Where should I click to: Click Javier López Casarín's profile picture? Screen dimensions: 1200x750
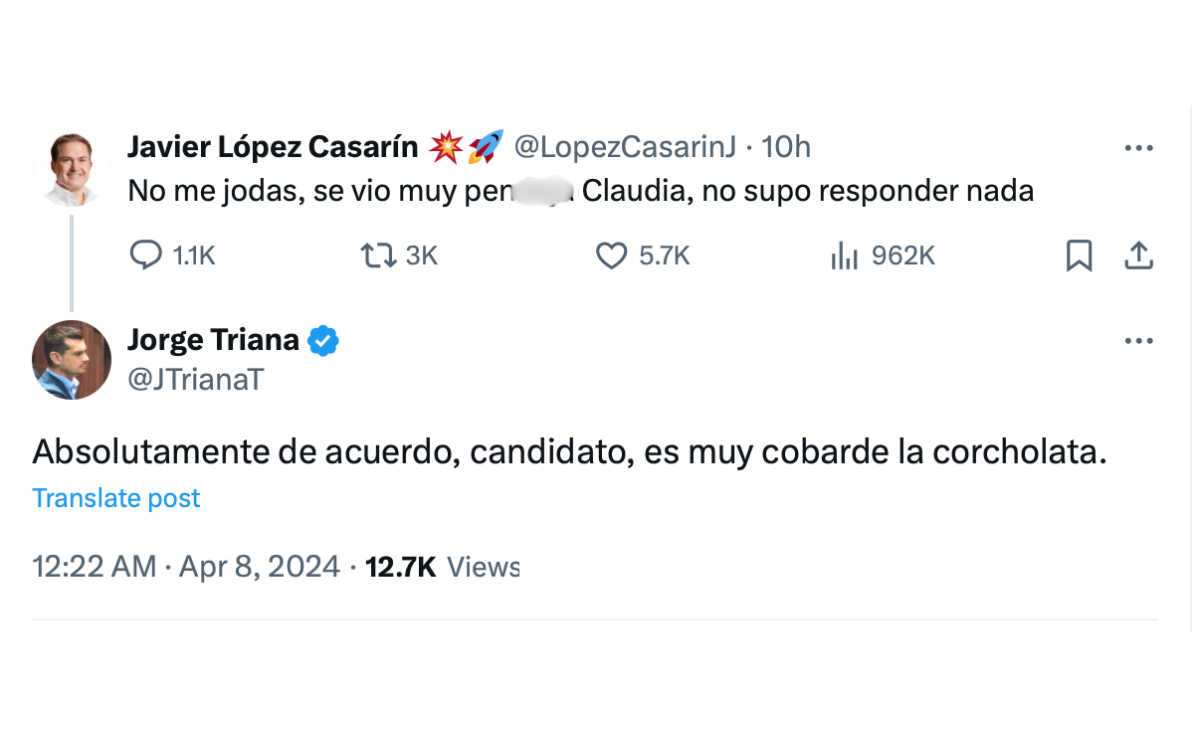(x=71, y=168)
